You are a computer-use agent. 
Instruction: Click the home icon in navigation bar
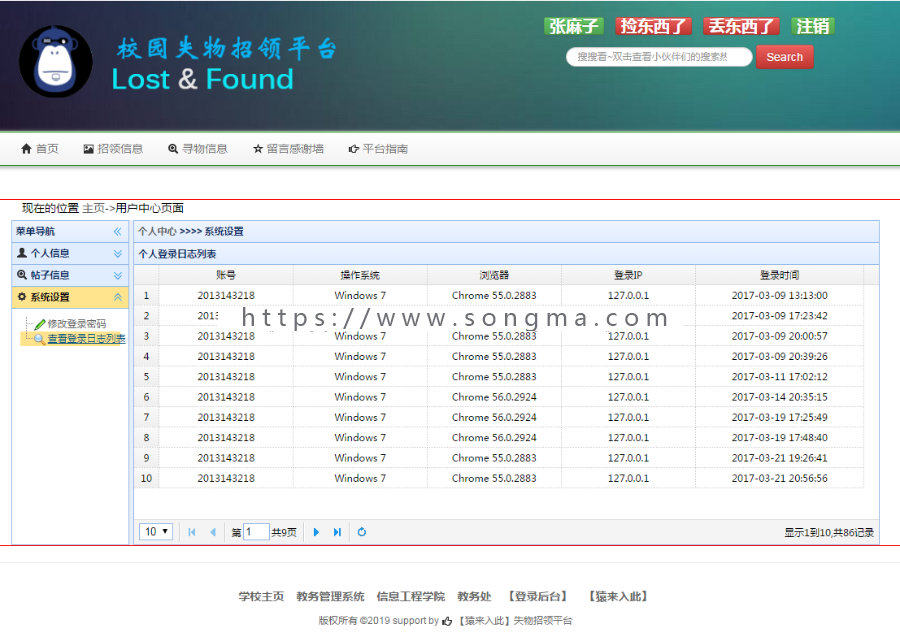coord(26,149)
